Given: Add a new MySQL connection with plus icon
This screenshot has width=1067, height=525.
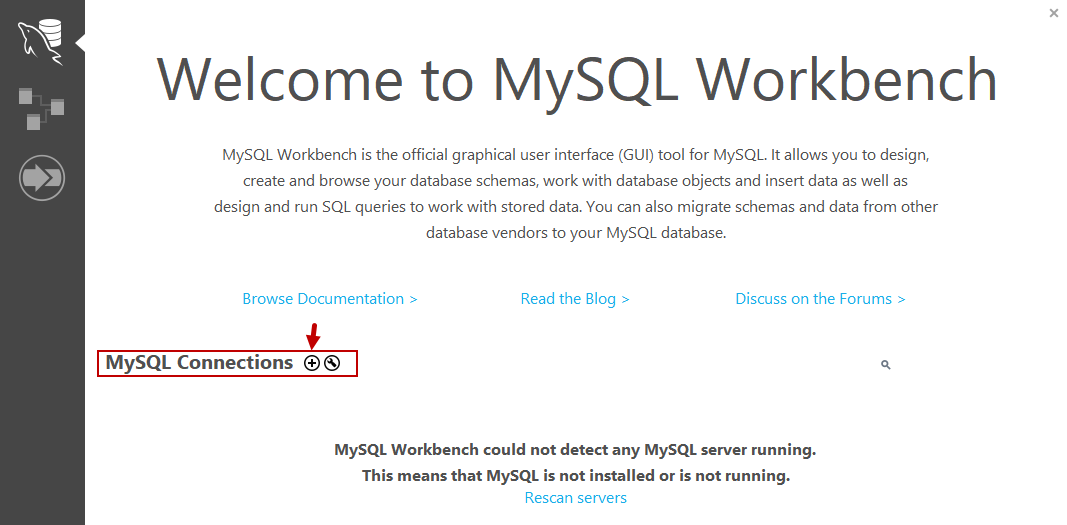Looking at the screenshot, I should [312, 363].
